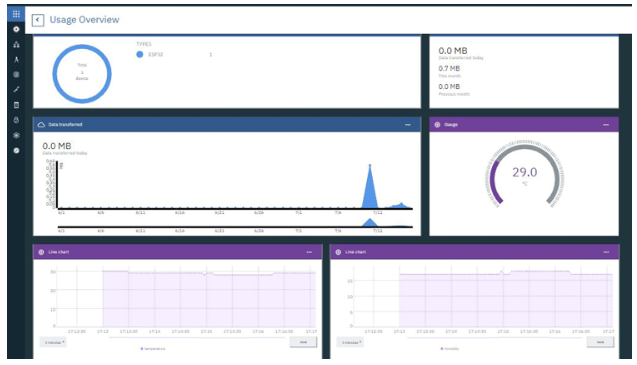Viewport: 637px width, 365px height.
Task: Open the Data transferred card options menu
Action: point(408,125)
